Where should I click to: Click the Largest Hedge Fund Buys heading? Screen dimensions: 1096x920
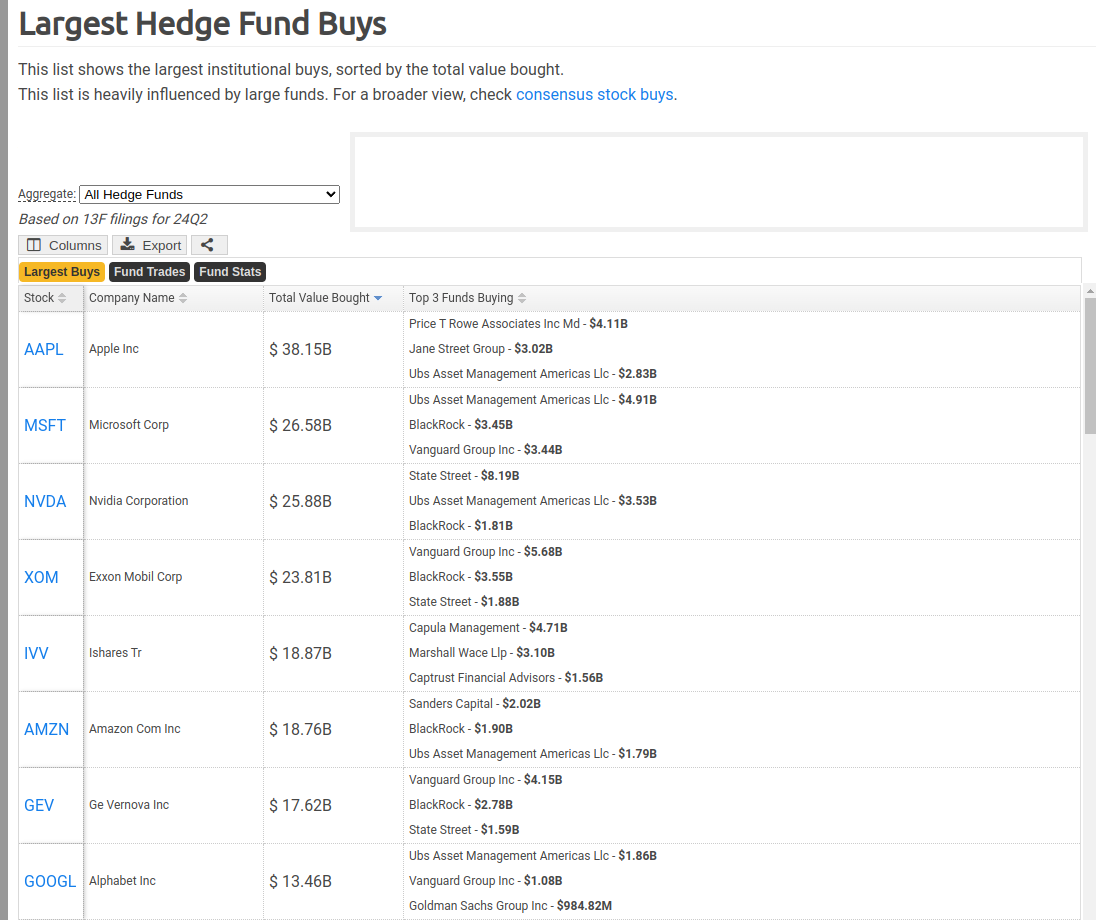(203, 24)
